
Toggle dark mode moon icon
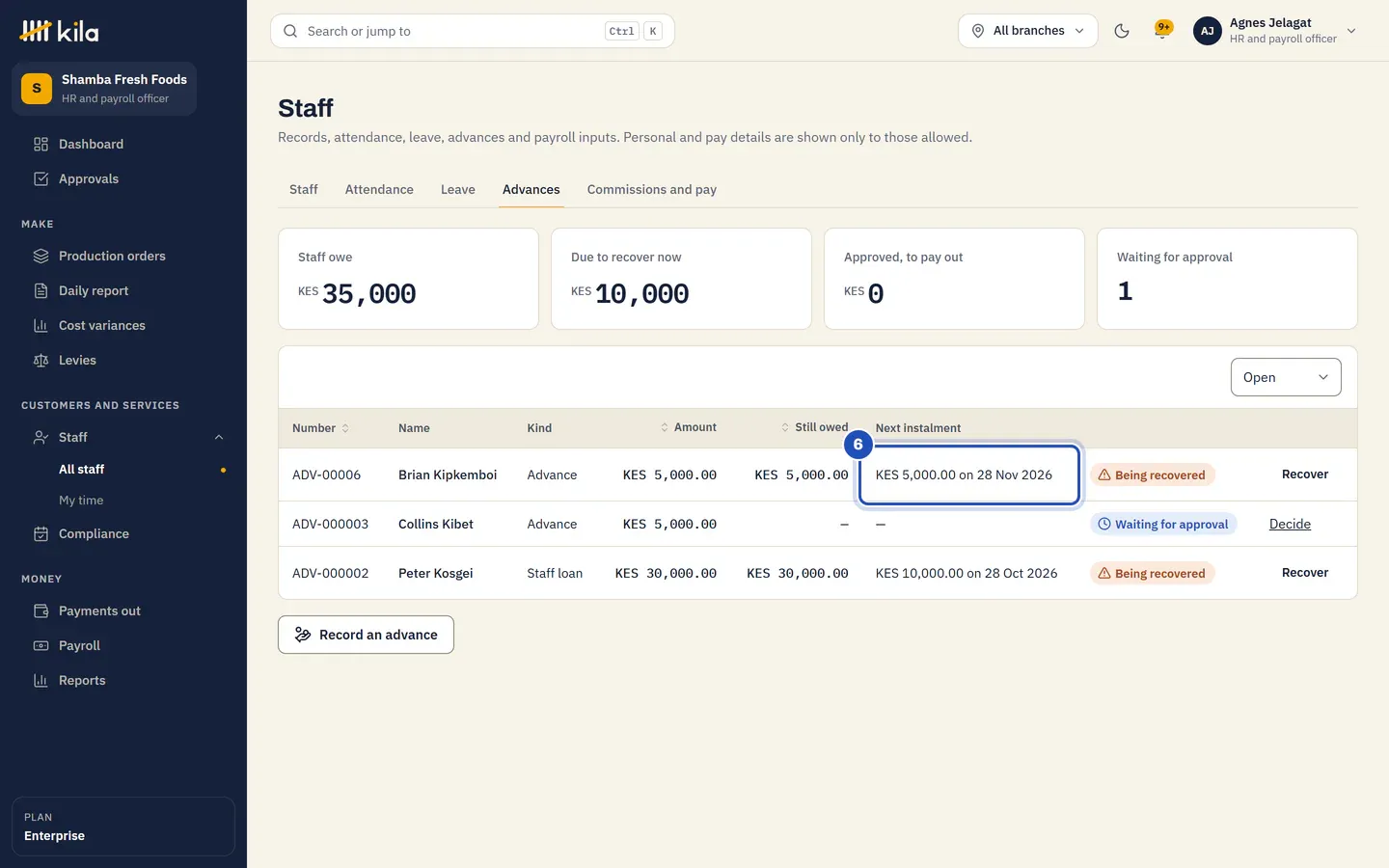1122,31
